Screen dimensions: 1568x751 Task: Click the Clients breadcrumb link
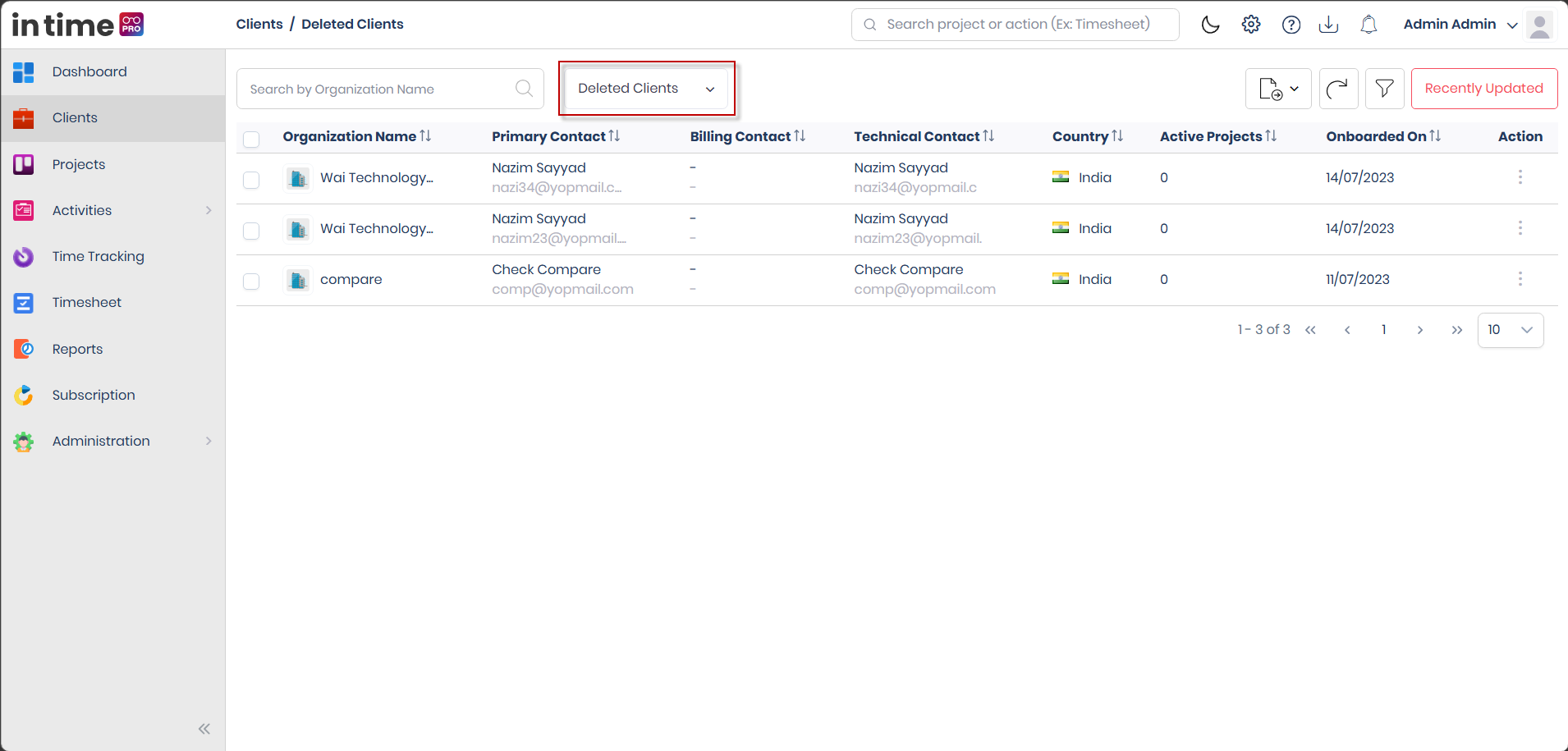point(259,24)
